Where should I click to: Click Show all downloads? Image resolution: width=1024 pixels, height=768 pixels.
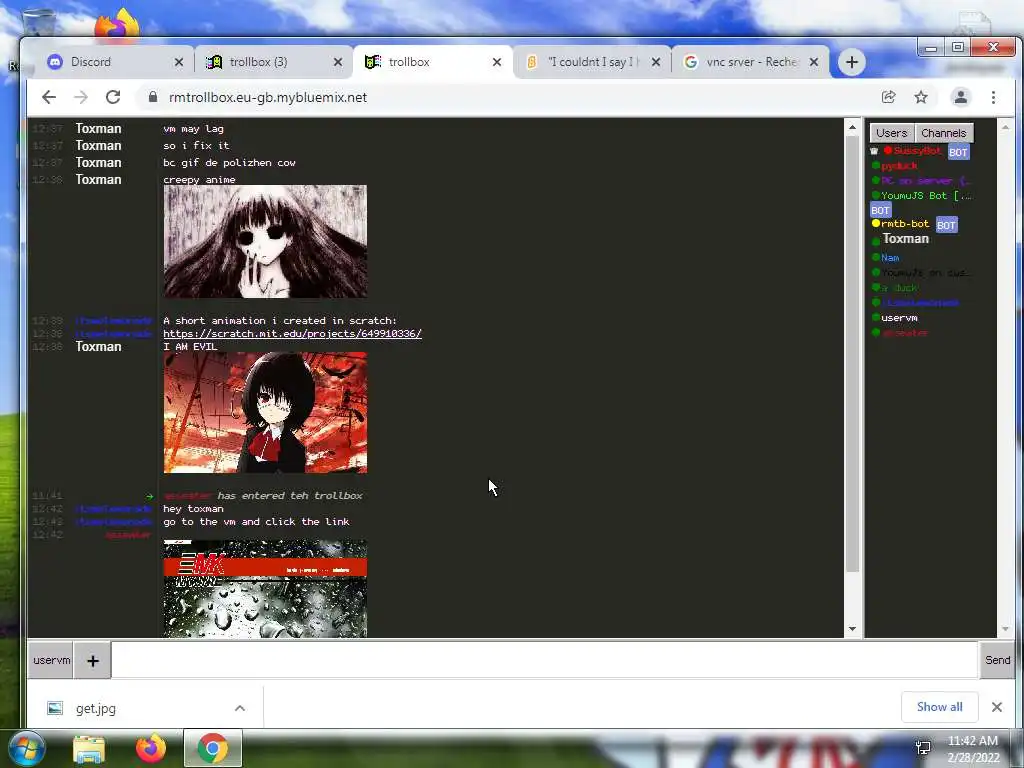point(939,707)
